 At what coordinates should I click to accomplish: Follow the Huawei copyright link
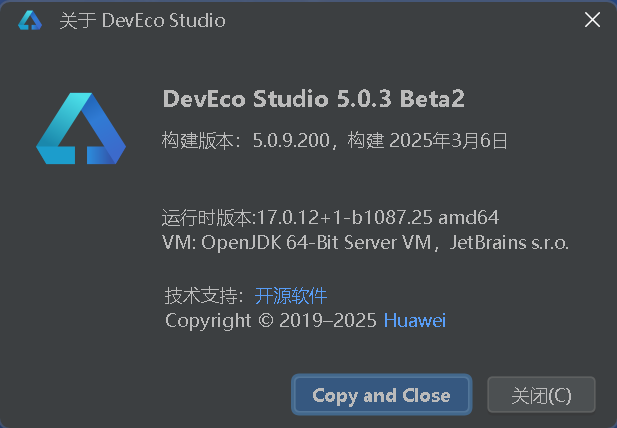coord(414,321)
